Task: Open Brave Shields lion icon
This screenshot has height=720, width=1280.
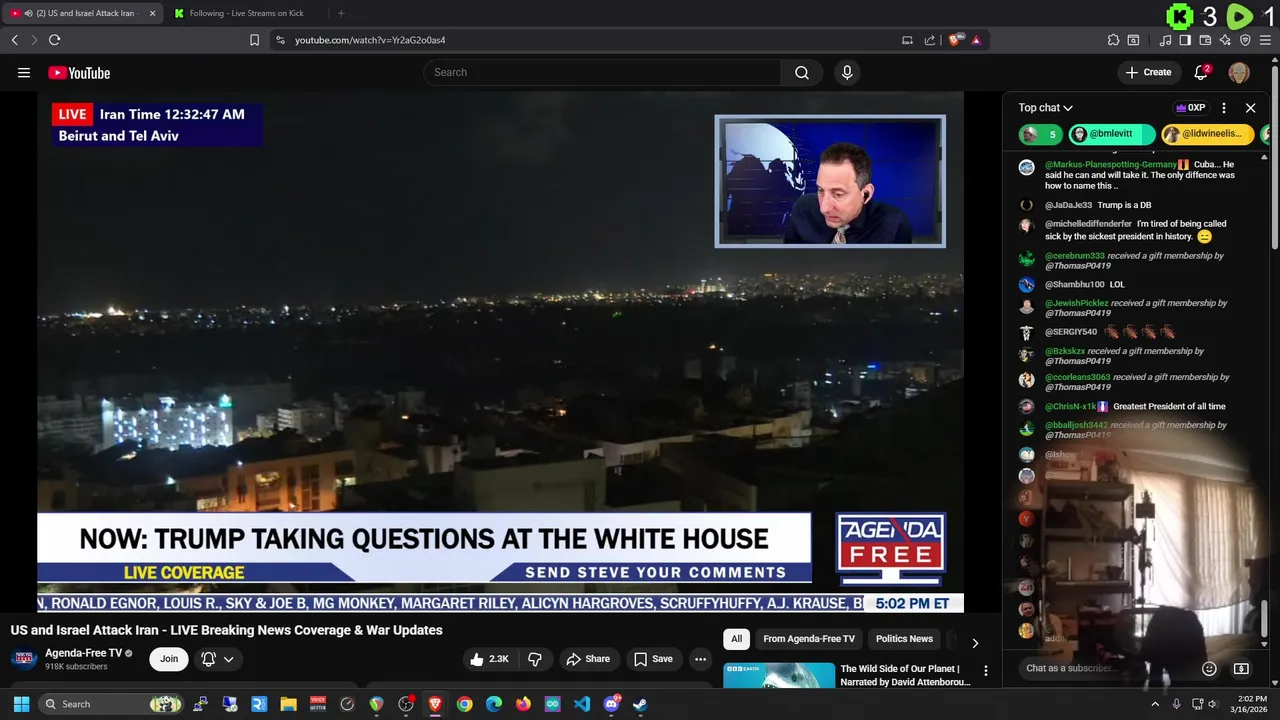Action: (955, 40)
